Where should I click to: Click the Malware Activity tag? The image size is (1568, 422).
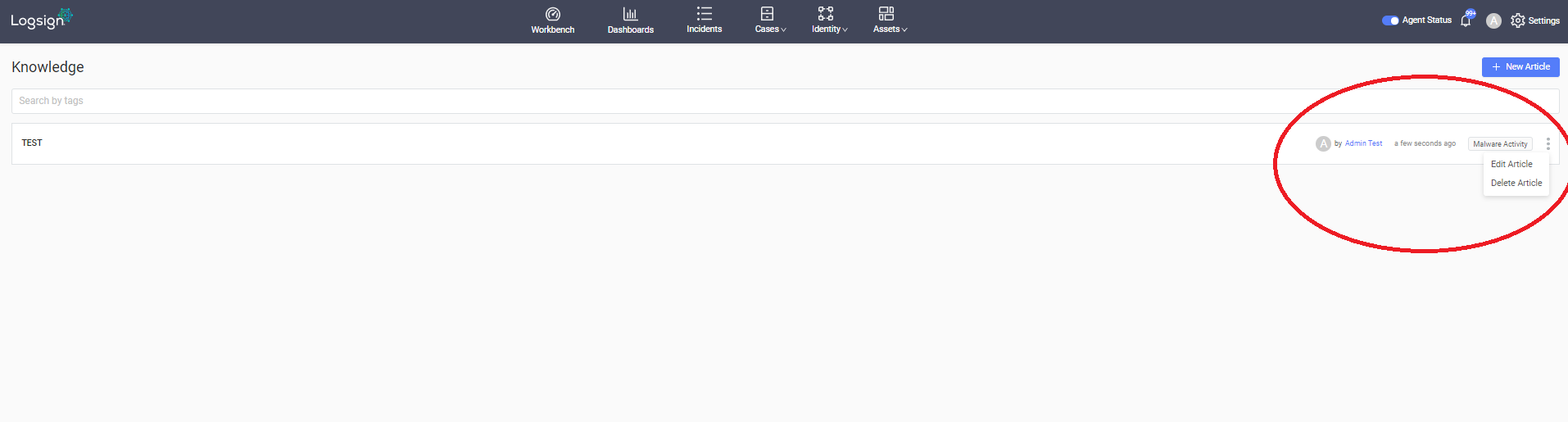[1500, 143]
